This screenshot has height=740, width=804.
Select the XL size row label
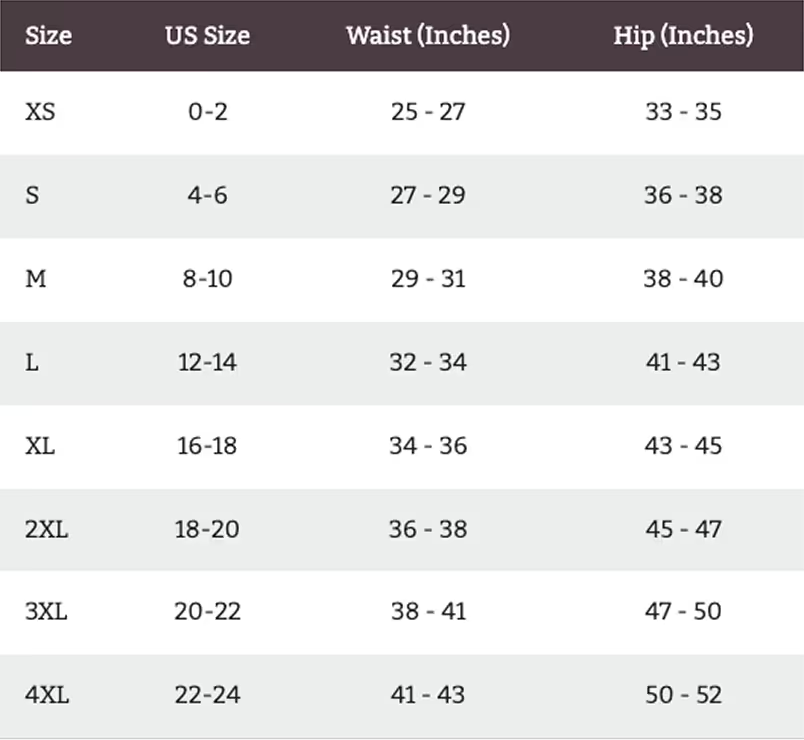pyautogui.click(x=40, y=445)
